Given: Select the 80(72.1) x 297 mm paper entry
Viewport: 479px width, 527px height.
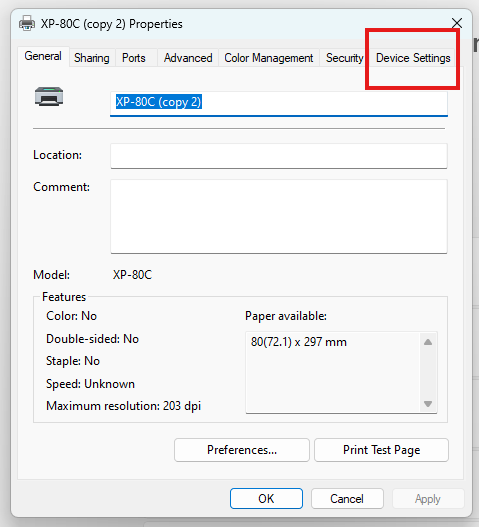Looking at the screenshot, I should (298, 342).
